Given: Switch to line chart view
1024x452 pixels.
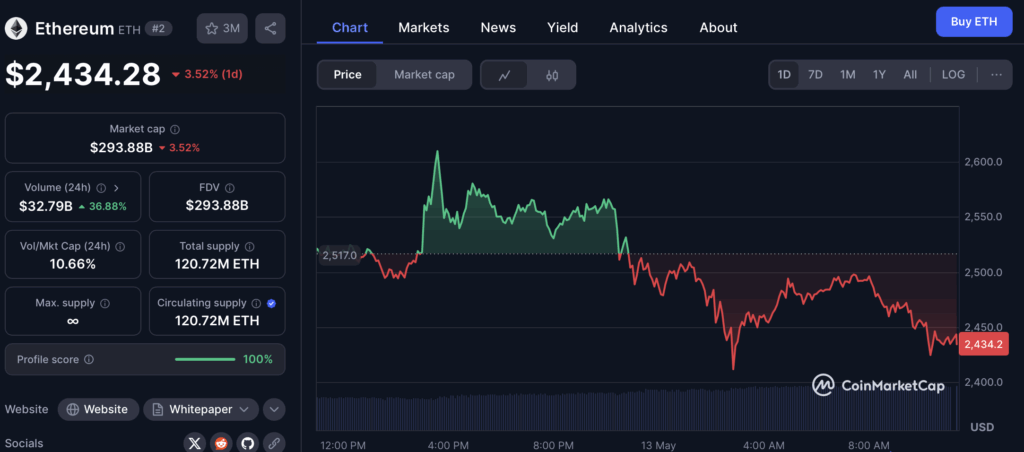Looking at the screenshot, I should pyautogui.click(x=504, y=75).
